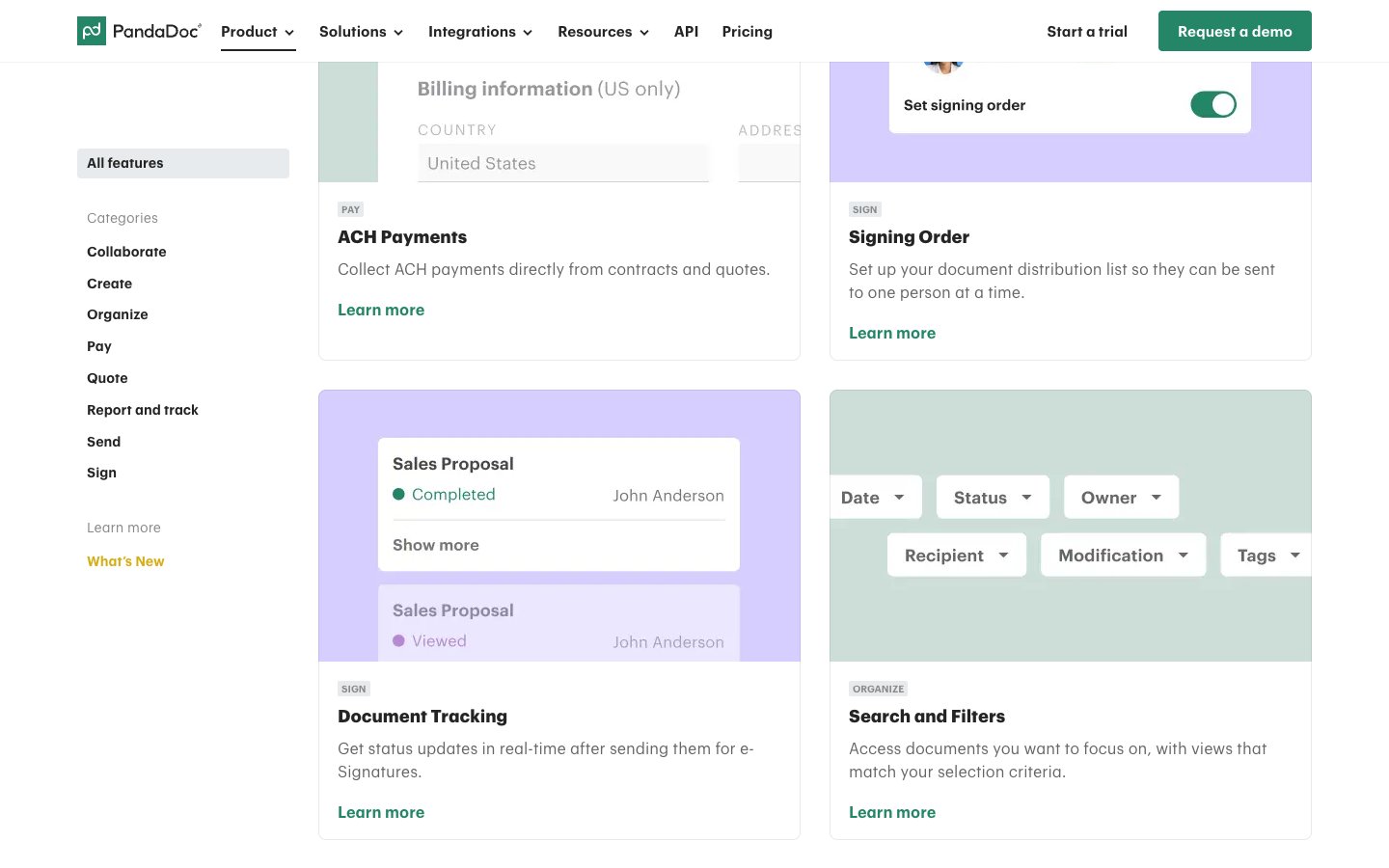This screenshot has height=868, width=1389.
Task: Expand the Recipient filter dropdown
Action: click(x=956, y=556)
